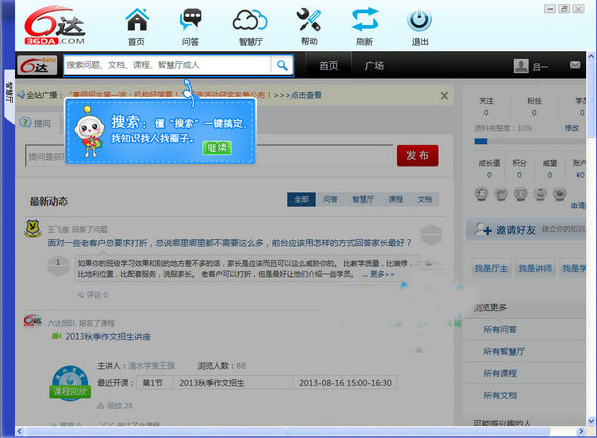Close the 全站广播 broadcast bar
This screenshot has height=438, width=597.
pyautogui.click(x=444, y=96)
